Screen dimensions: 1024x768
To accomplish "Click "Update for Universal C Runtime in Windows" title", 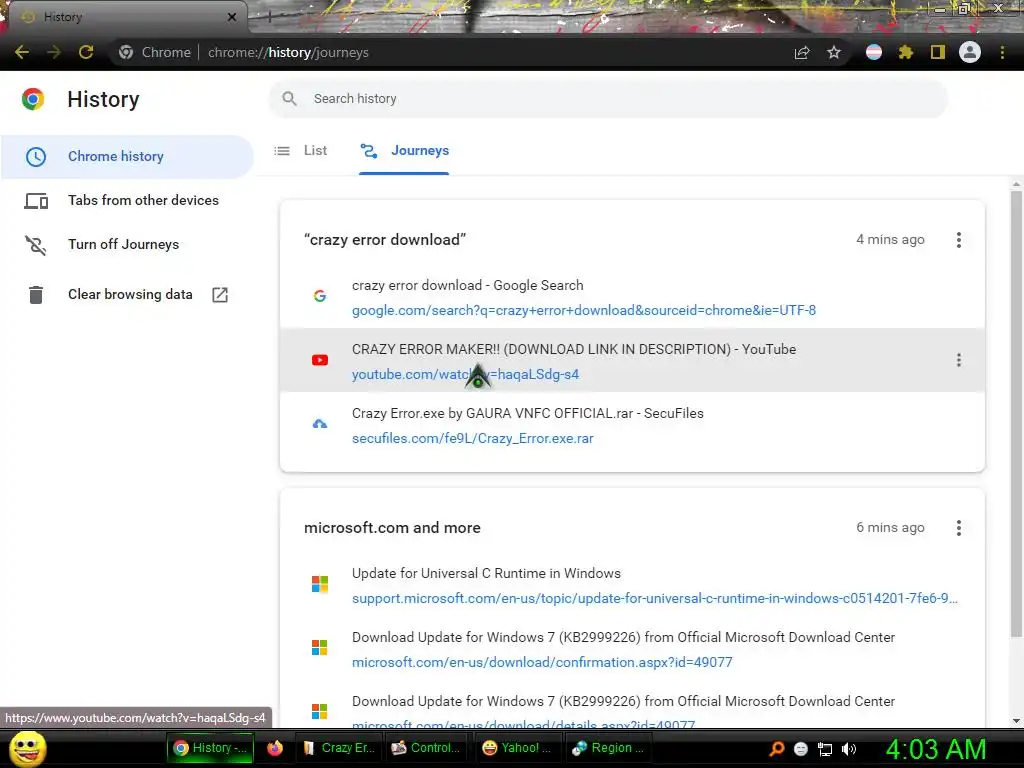I will [x=487, y=573].
